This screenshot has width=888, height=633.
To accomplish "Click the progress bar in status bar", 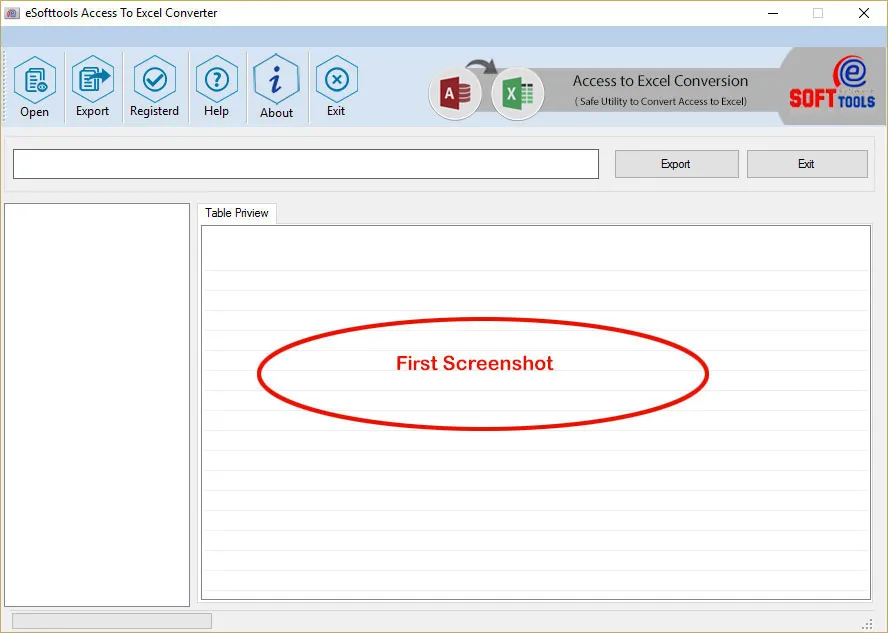I will coord(112,621).
